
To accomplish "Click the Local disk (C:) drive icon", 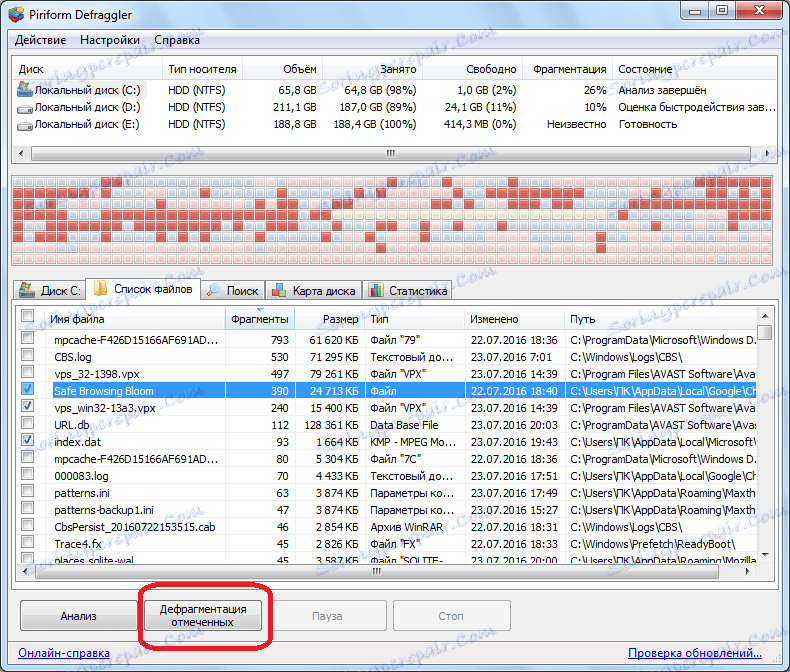I will pyautogui.click(x=25, y=90).
